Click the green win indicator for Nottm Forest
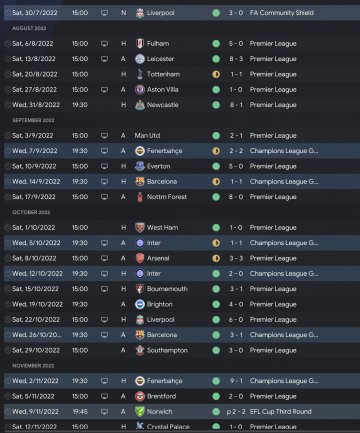This screenshot has width=360, height=433. pyautogui.click(x=216, y=197)
